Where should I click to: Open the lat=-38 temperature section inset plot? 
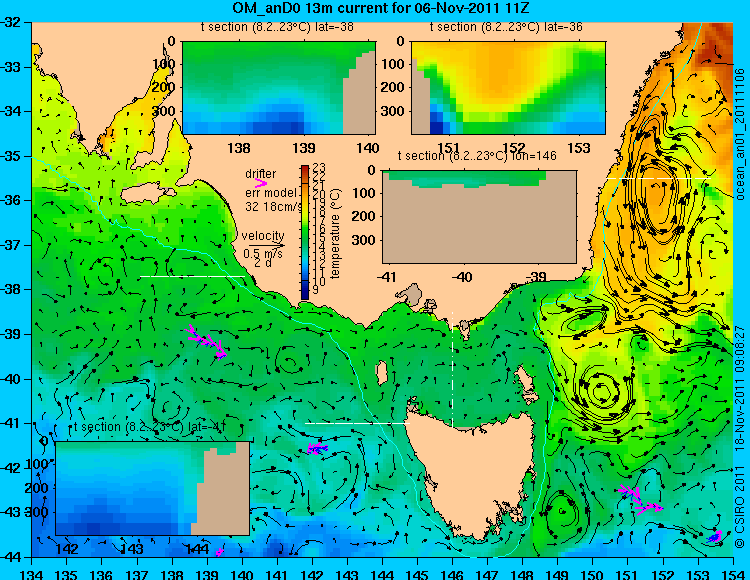click(279, 88)
